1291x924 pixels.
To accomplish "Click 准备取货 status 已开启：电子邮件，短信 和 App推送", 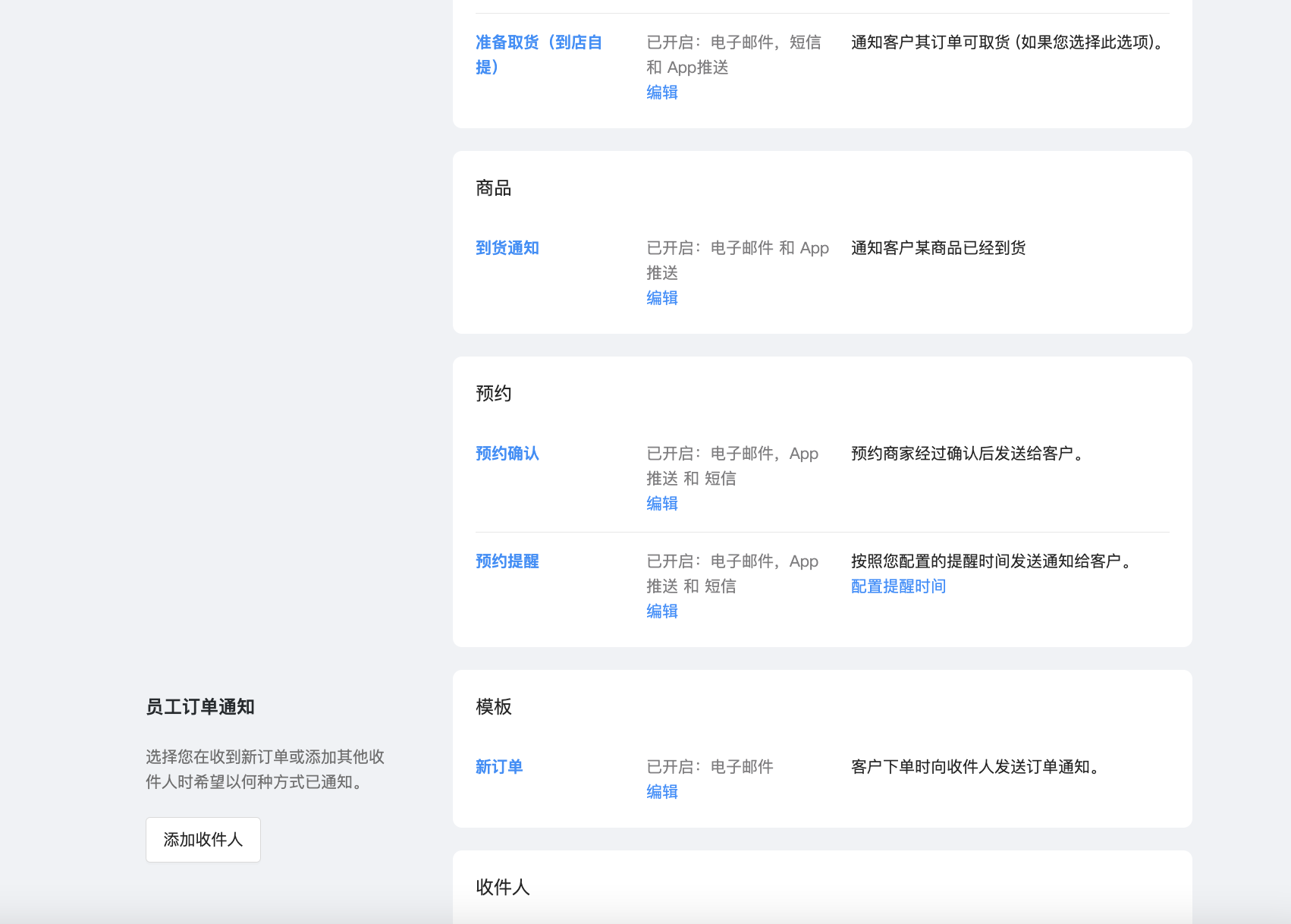I will tap(734, 55).
